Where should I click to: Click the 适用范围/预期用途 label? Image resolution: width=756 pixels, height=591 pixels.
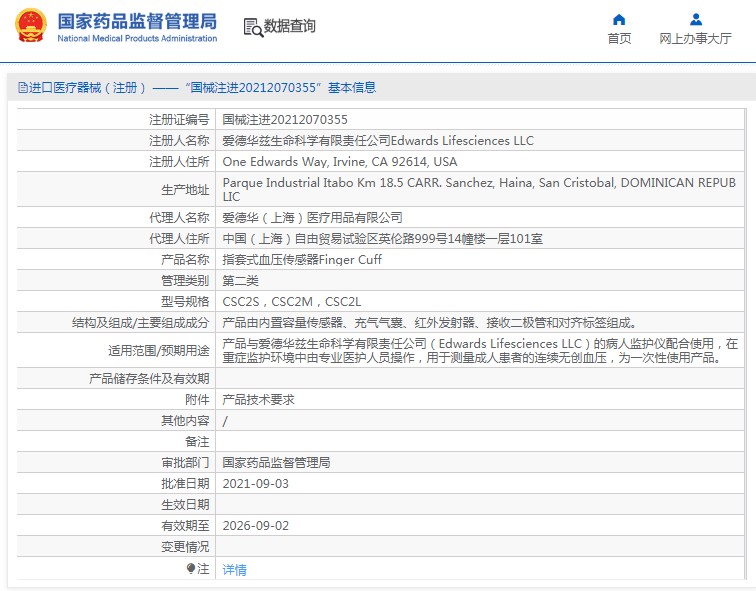[x=159, y=350]
